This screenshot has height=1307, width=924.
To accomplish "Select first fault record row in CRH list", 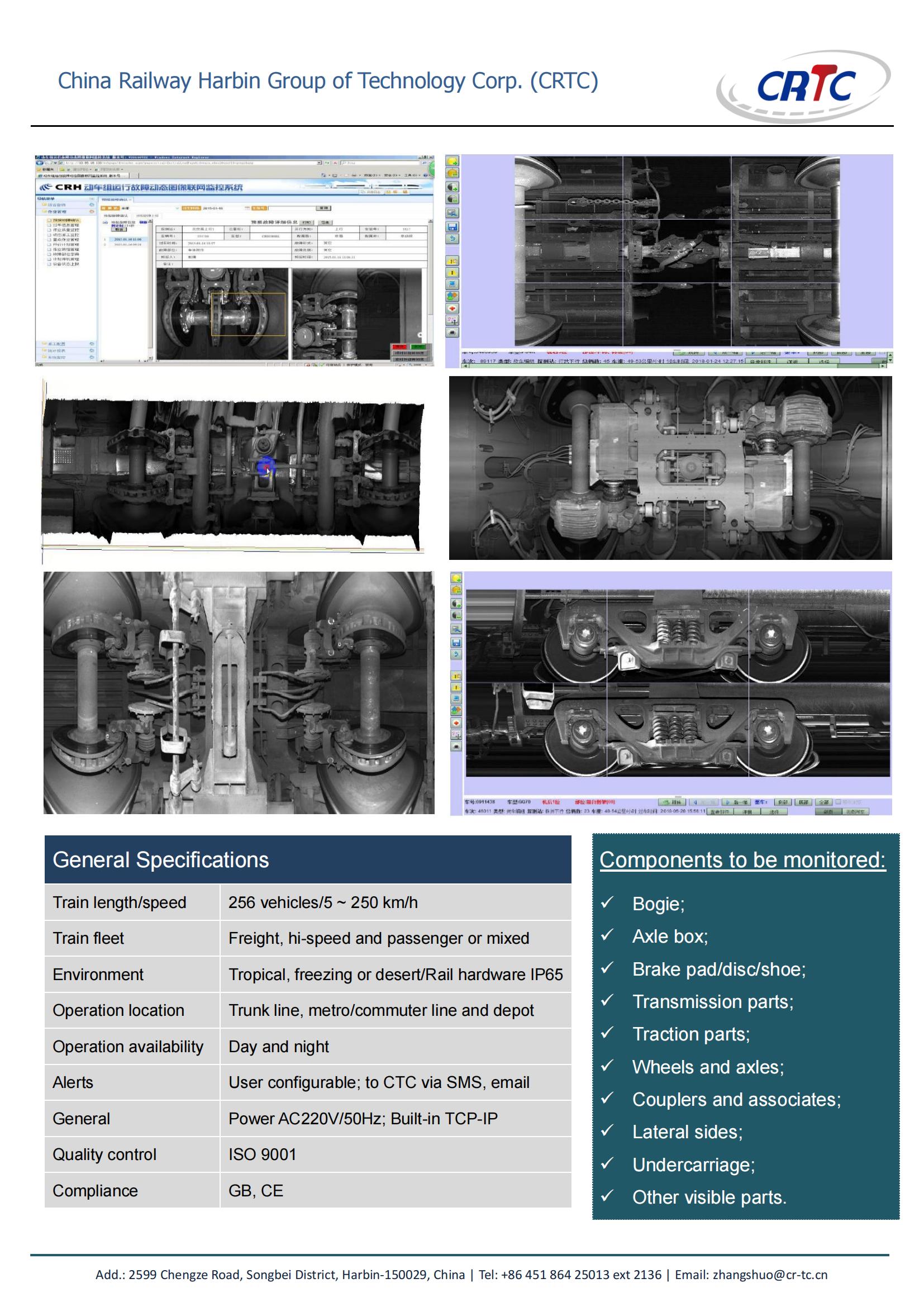I will [128, 240].
